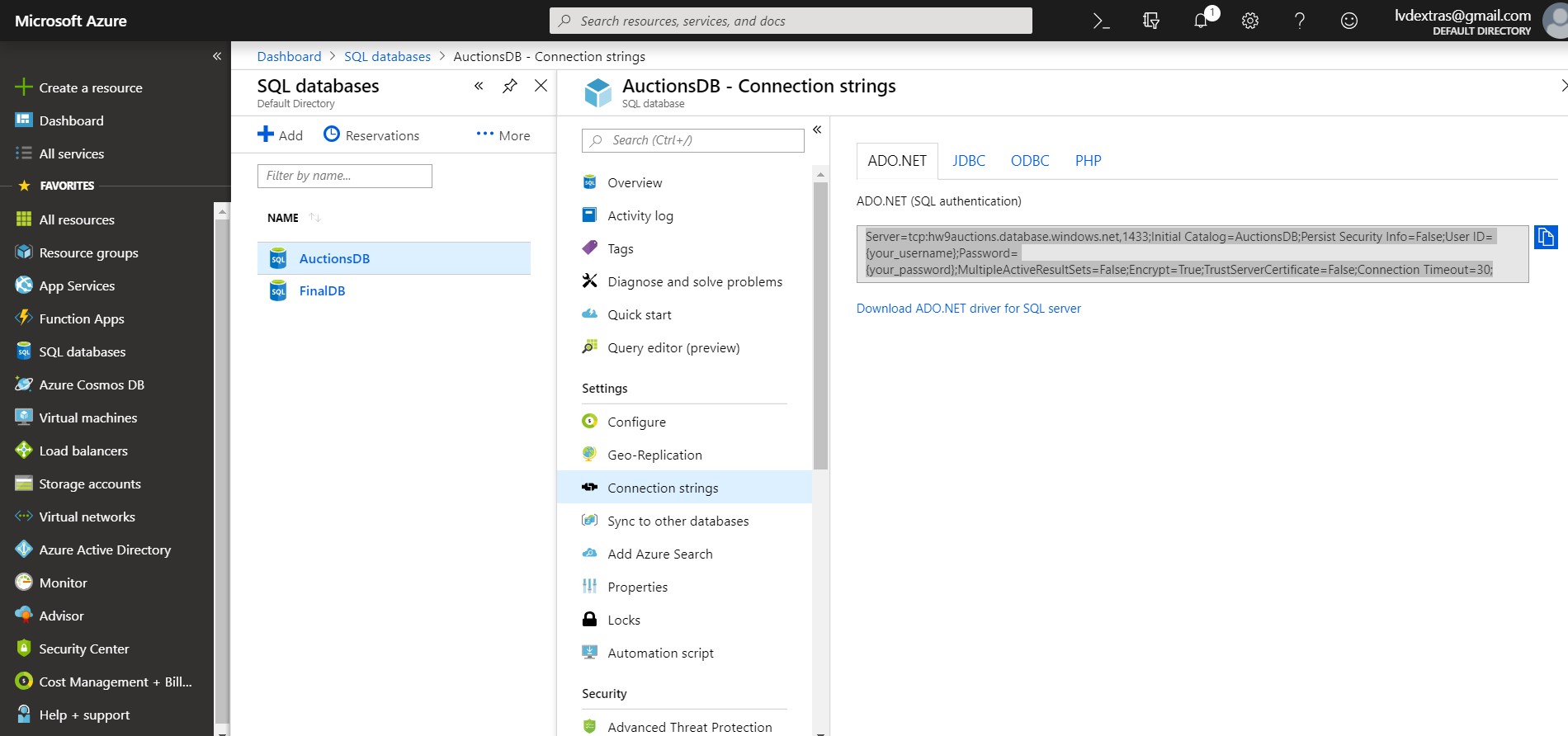Collapse the SQL databases blade

479,86
